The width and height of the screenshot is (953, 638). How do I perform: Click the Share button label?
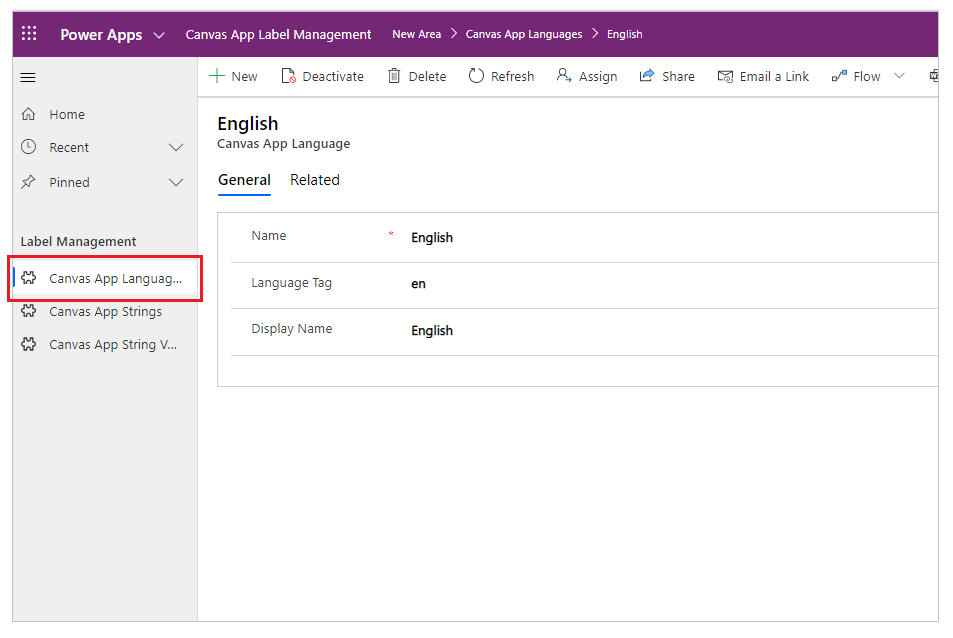[x=678, y=77]
